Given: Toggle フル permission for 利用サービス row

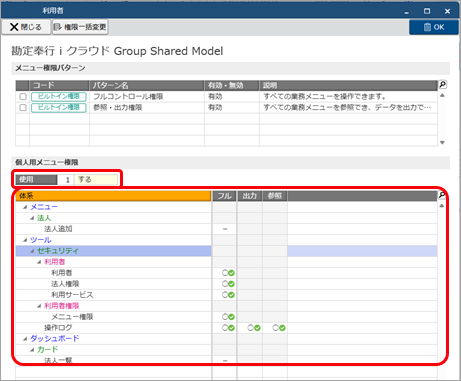Looking at the screenshot, I should point(228,295).
